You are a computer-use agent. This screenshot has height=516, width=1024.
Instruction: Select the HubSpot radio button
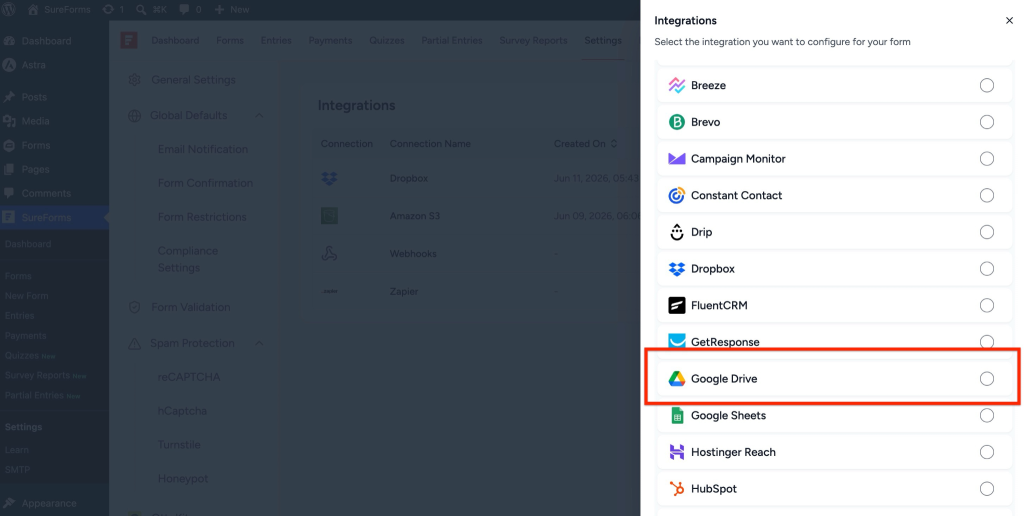pos(987,489)
